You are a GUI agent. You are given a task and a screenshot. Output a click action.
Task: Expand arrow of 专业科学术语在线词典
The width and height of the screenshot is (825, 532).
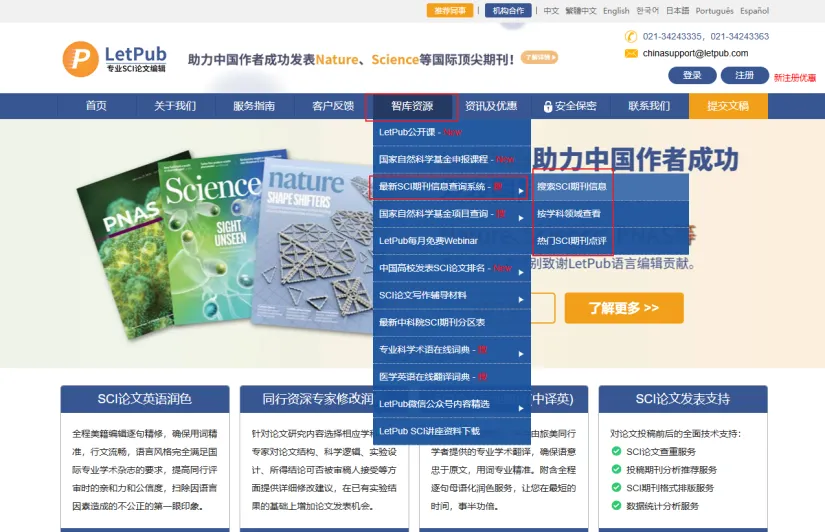(x=521, y=354)
